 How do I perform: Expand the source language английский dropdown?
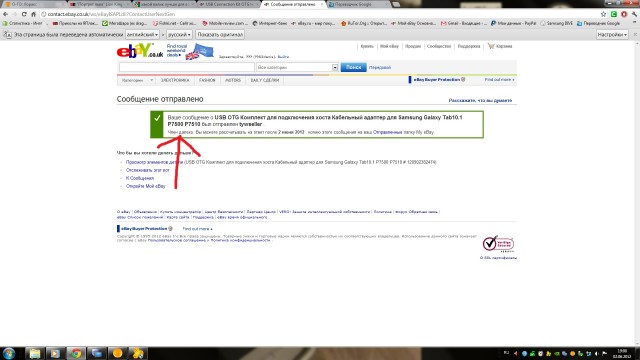pyautogui.click(x=142, y=35)
